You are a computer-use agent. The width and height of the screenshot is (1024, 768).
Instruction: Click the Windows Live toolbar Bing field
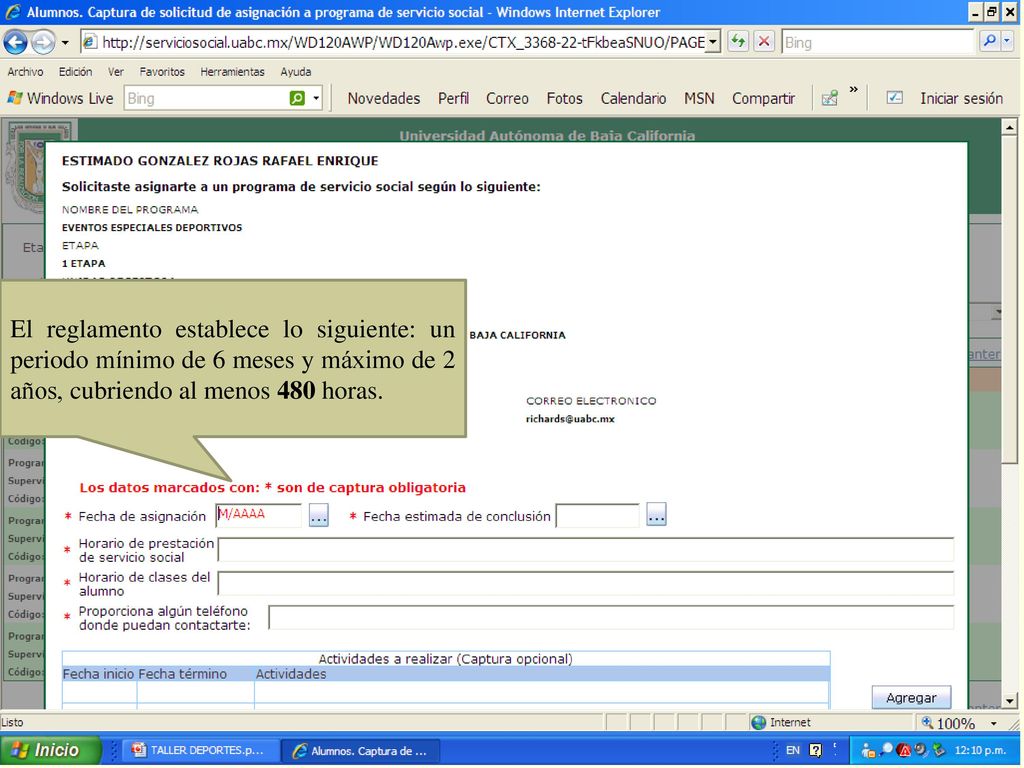204,99
